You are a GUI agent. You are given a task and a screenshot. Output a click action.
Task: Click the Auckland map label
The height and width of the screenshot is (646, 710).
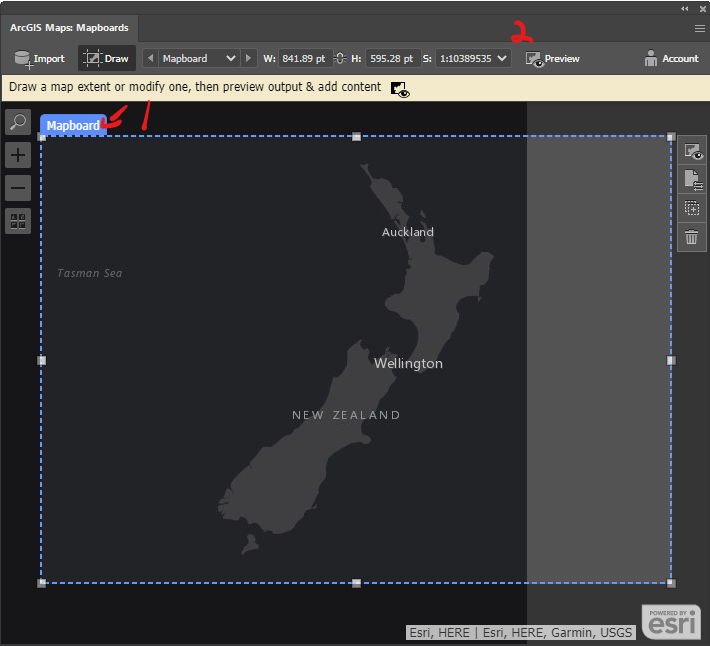[408, 232]
